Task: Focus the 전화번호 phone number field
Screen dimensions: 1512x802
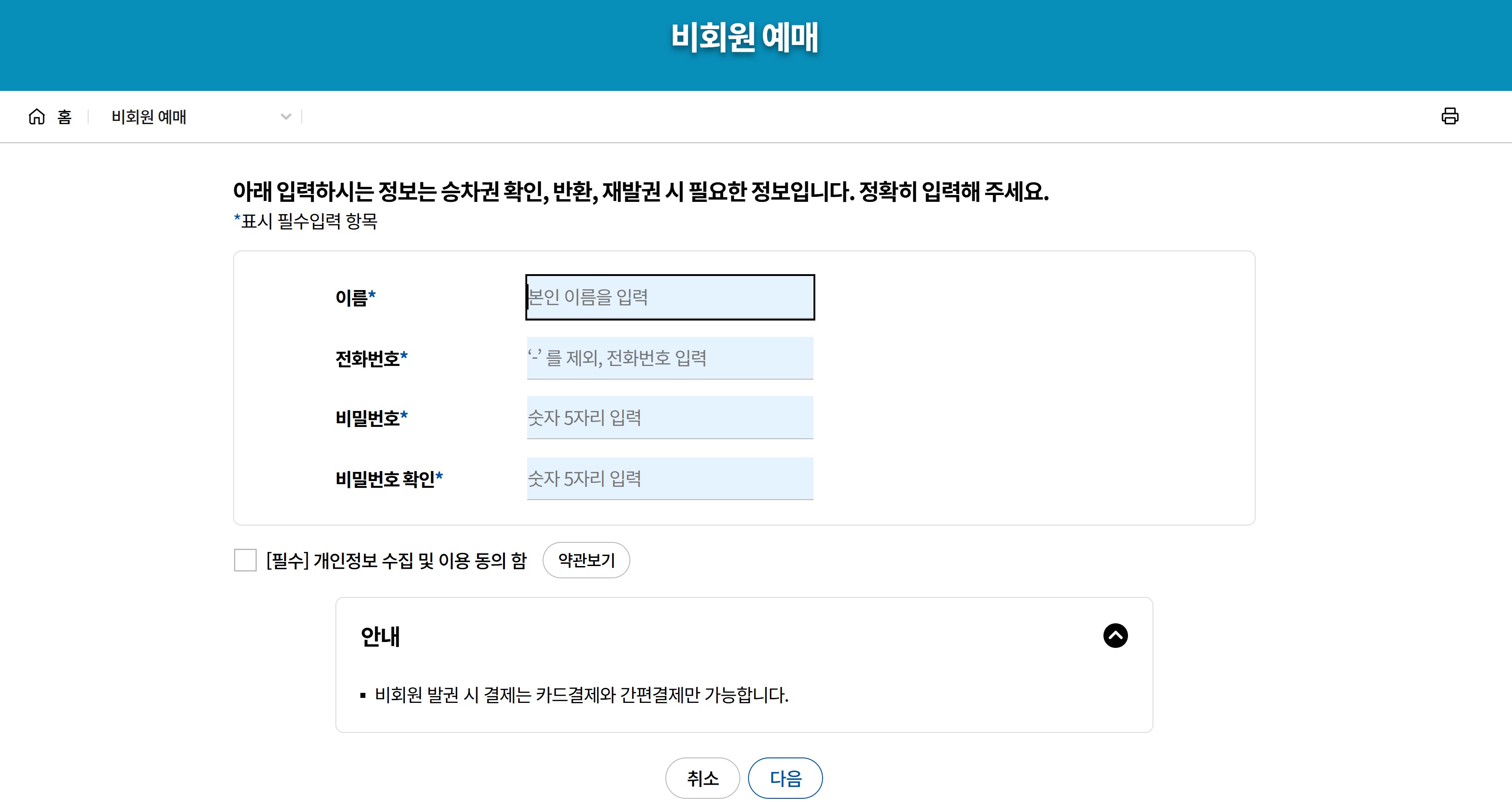Action: (670, 357)
